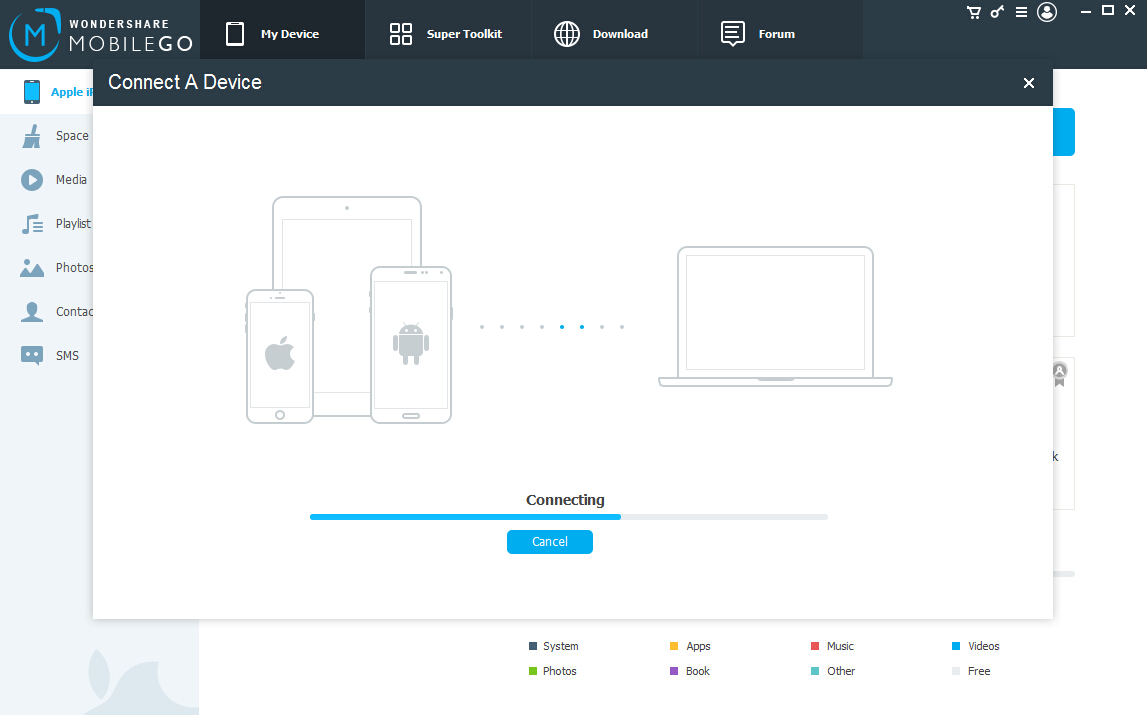Click the shopping cart icon
The width and height of the screenshot is (1147, 715).
pyautogui.click(x=973, y=12)
